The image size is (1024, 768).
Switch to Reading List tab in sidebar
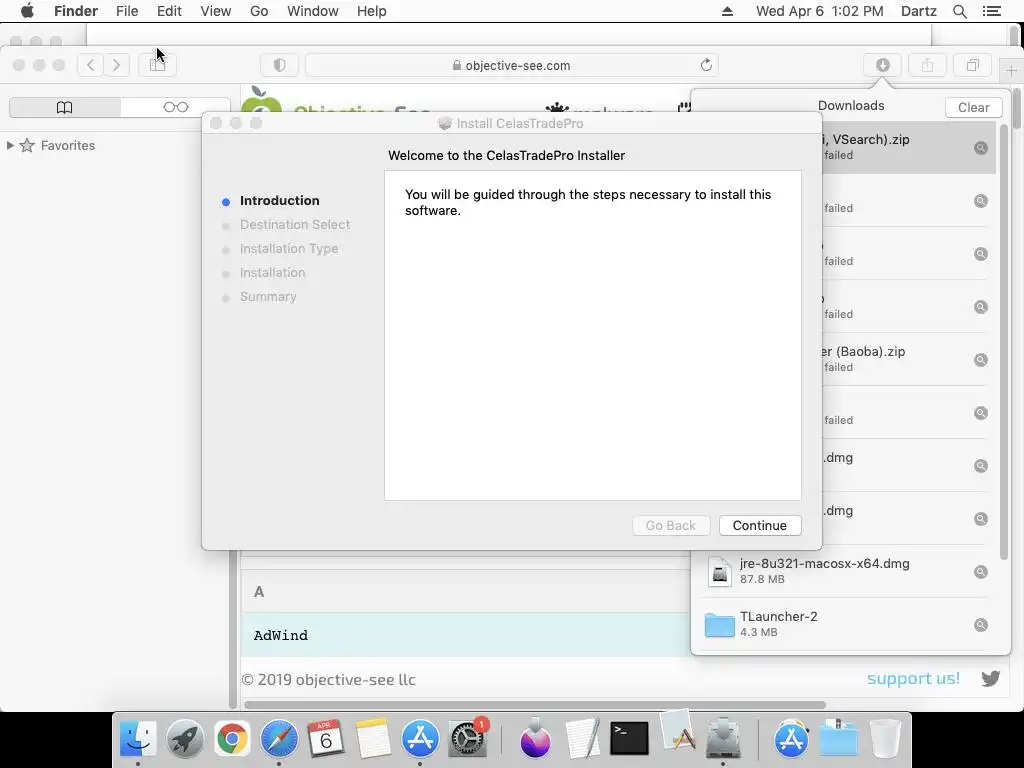pyautogui.click(x=176, y=107)
